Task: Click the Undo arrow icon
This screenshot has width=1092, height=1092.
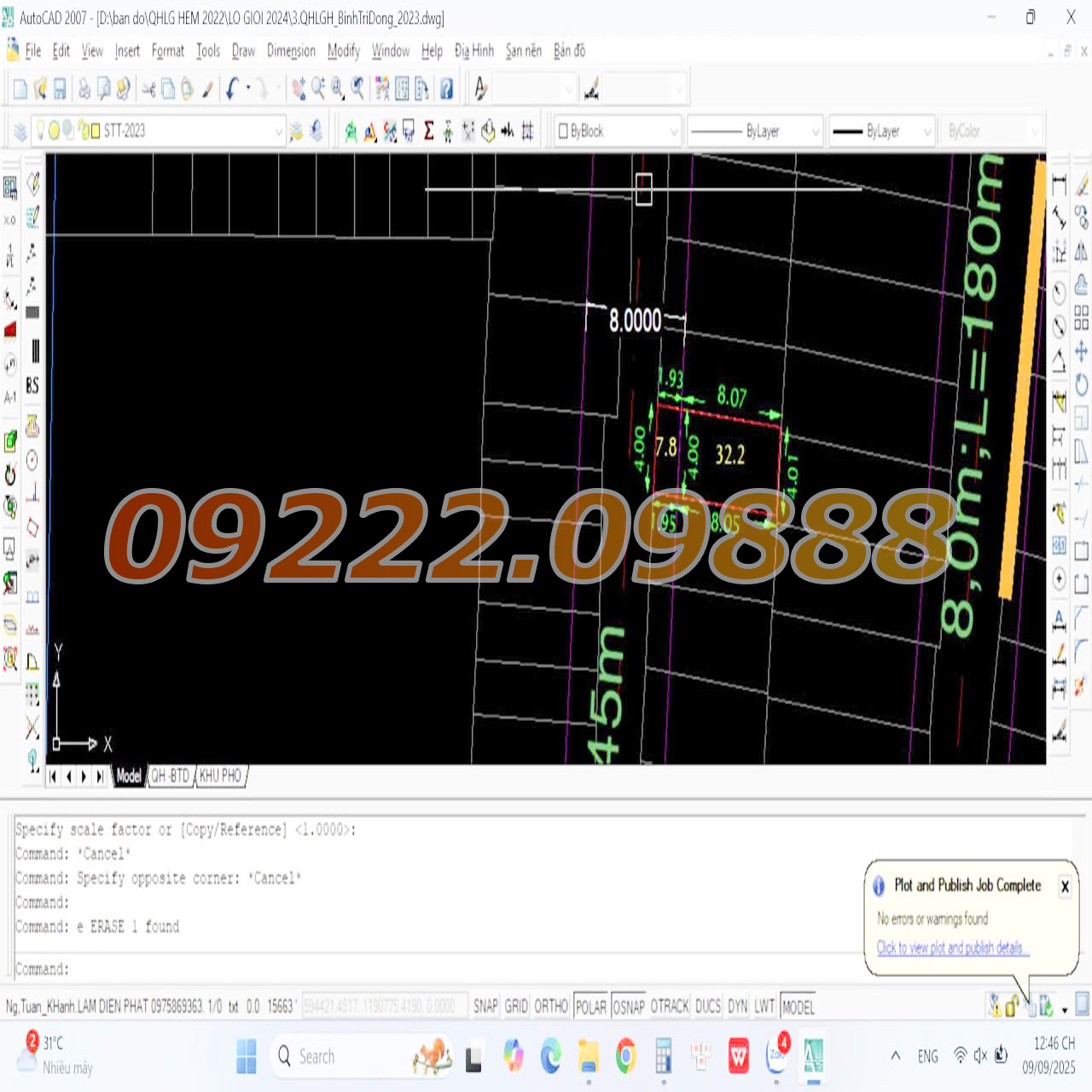Action: 232,89
